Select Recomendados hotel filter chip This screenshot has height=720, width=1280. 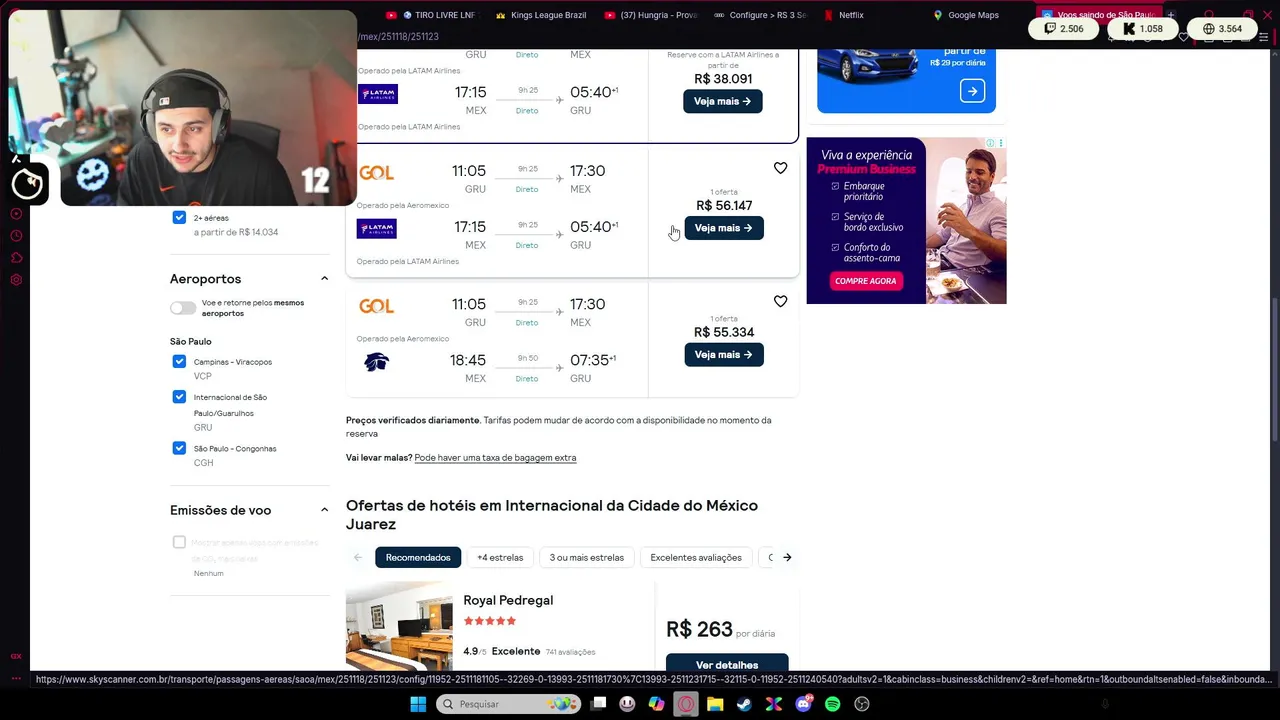click(x=418, y=557)
